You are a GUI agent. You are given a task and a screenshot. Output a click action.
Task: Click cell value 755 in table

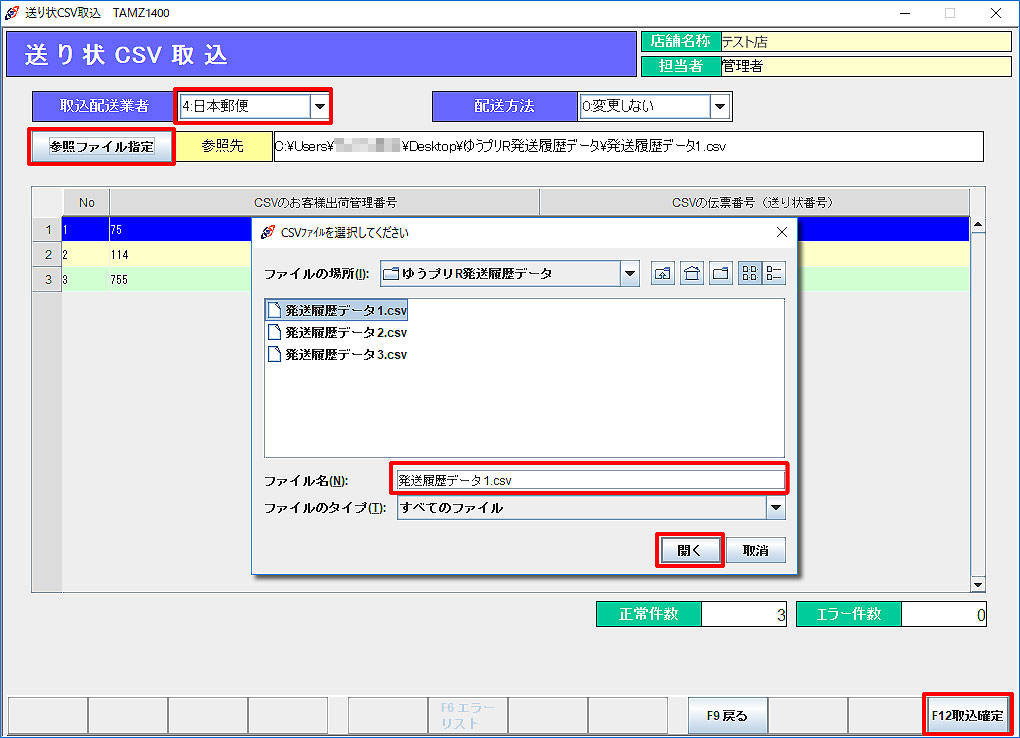click(119, 279)
